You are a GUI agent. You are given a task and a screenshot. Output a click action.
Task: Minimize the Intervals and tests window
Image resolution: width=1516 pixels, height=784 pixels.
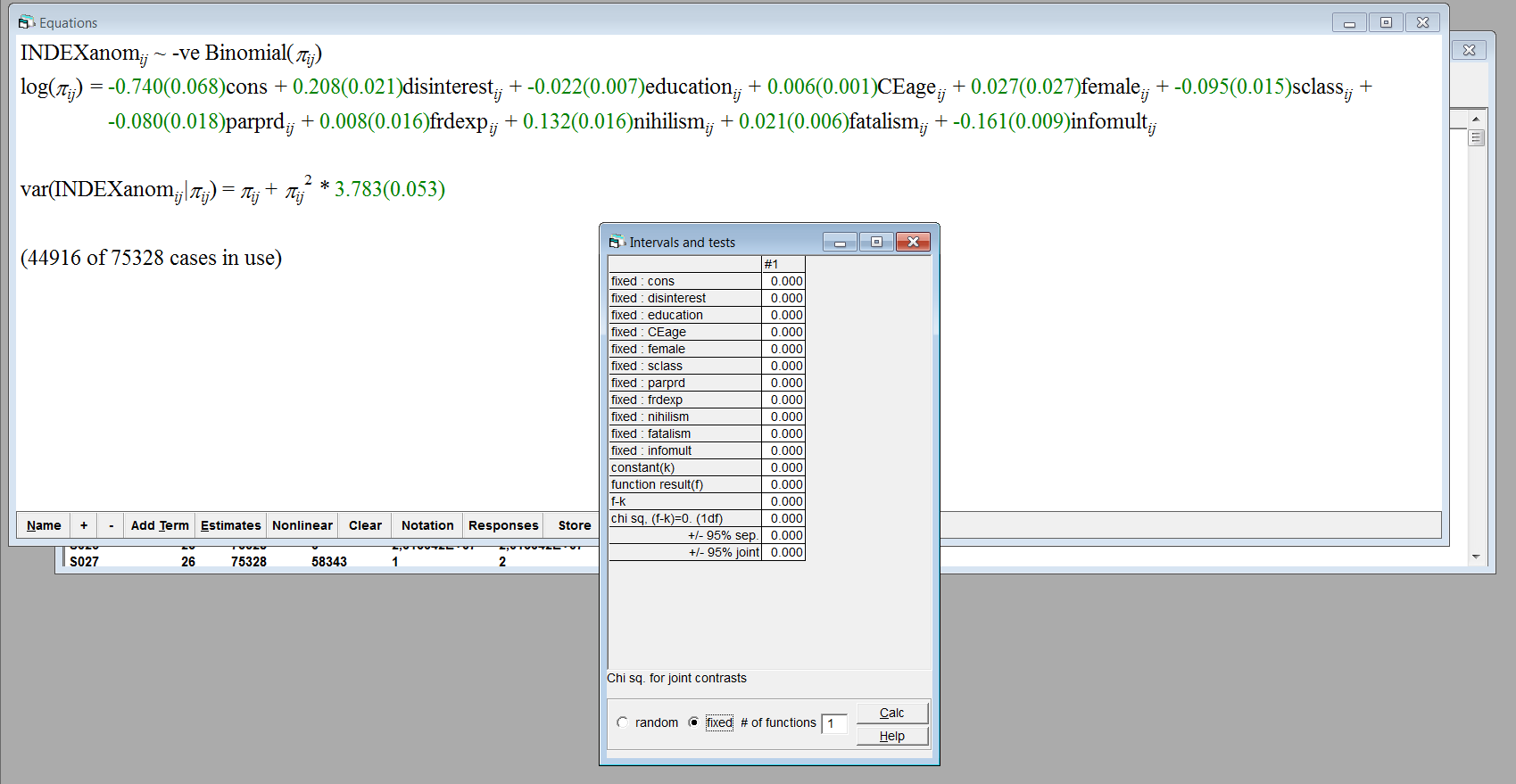840,242
